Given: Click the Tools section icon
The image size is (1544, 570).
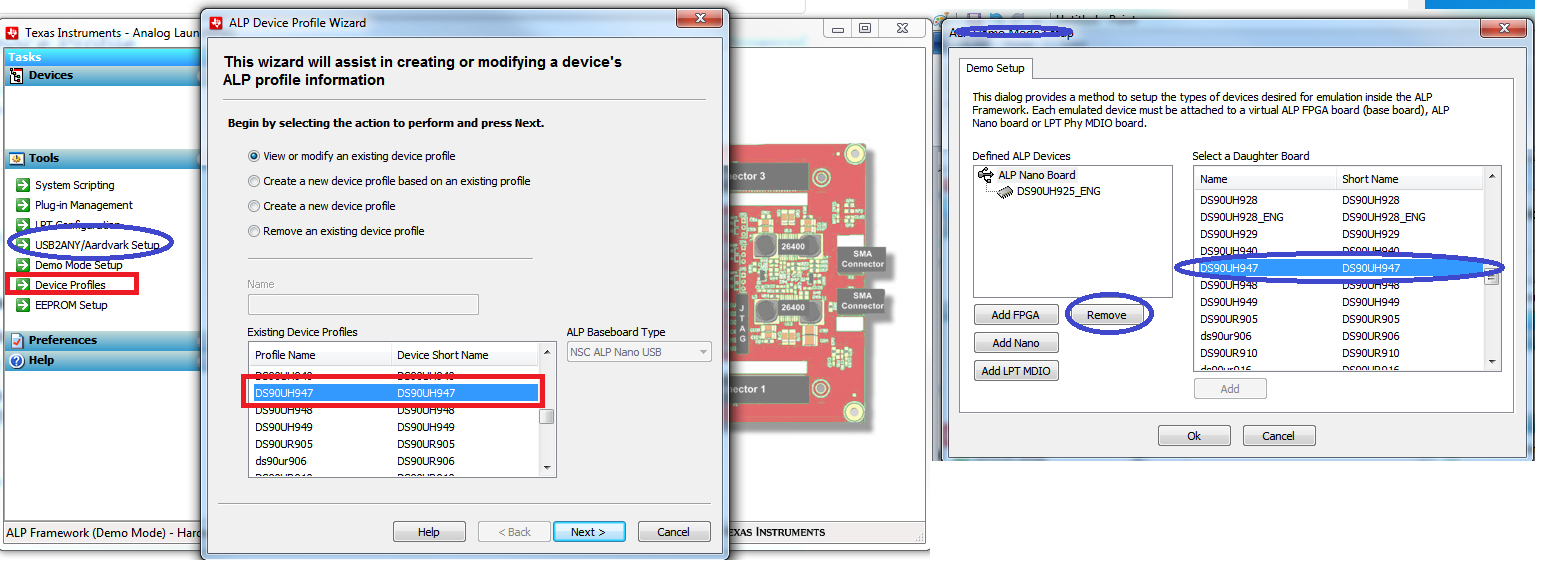Looking at the screenshot, I should 17,158.
